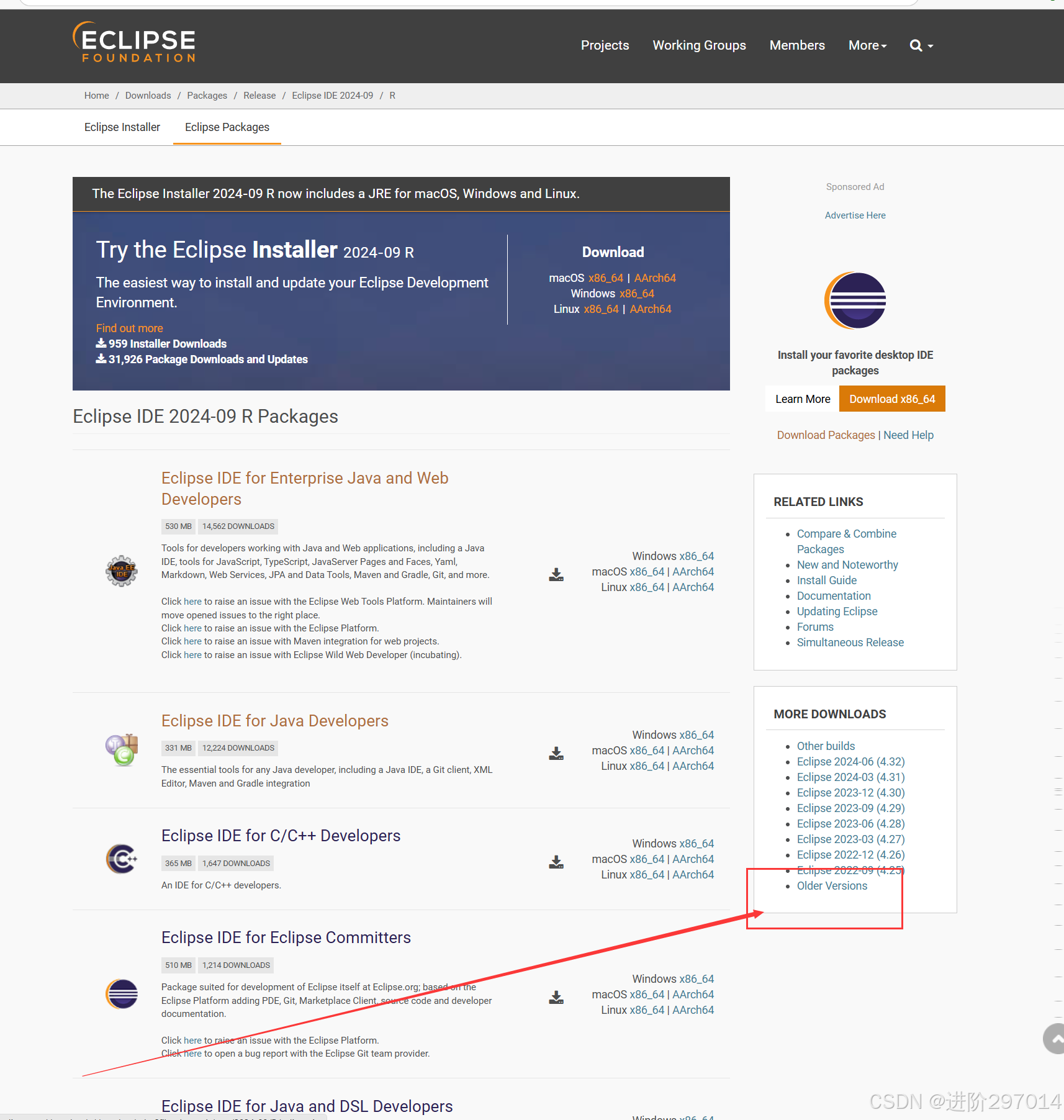This screenshot has height=1120, width=1064.
Task: Open the Other builds link
Action: point(826,746)
